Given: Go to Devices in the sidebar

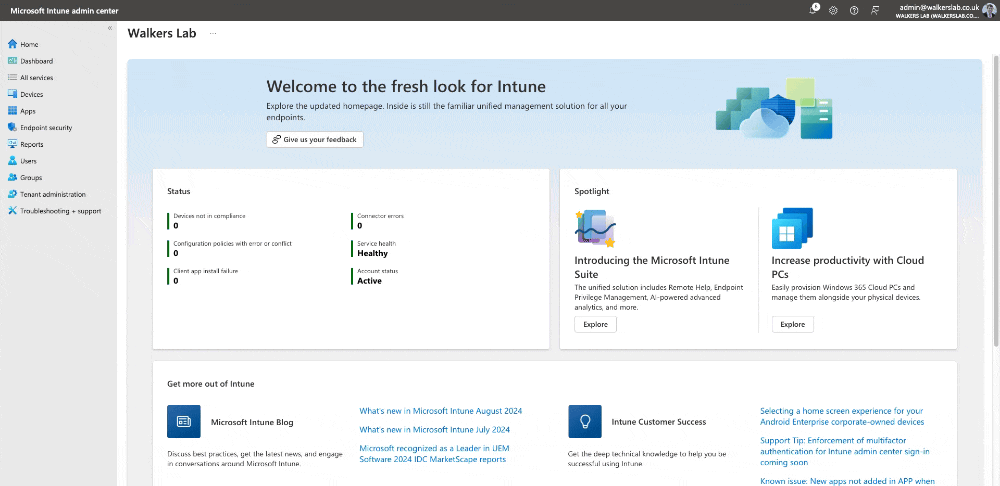Looking at the screenshot, I should click(x=31, y=94).
